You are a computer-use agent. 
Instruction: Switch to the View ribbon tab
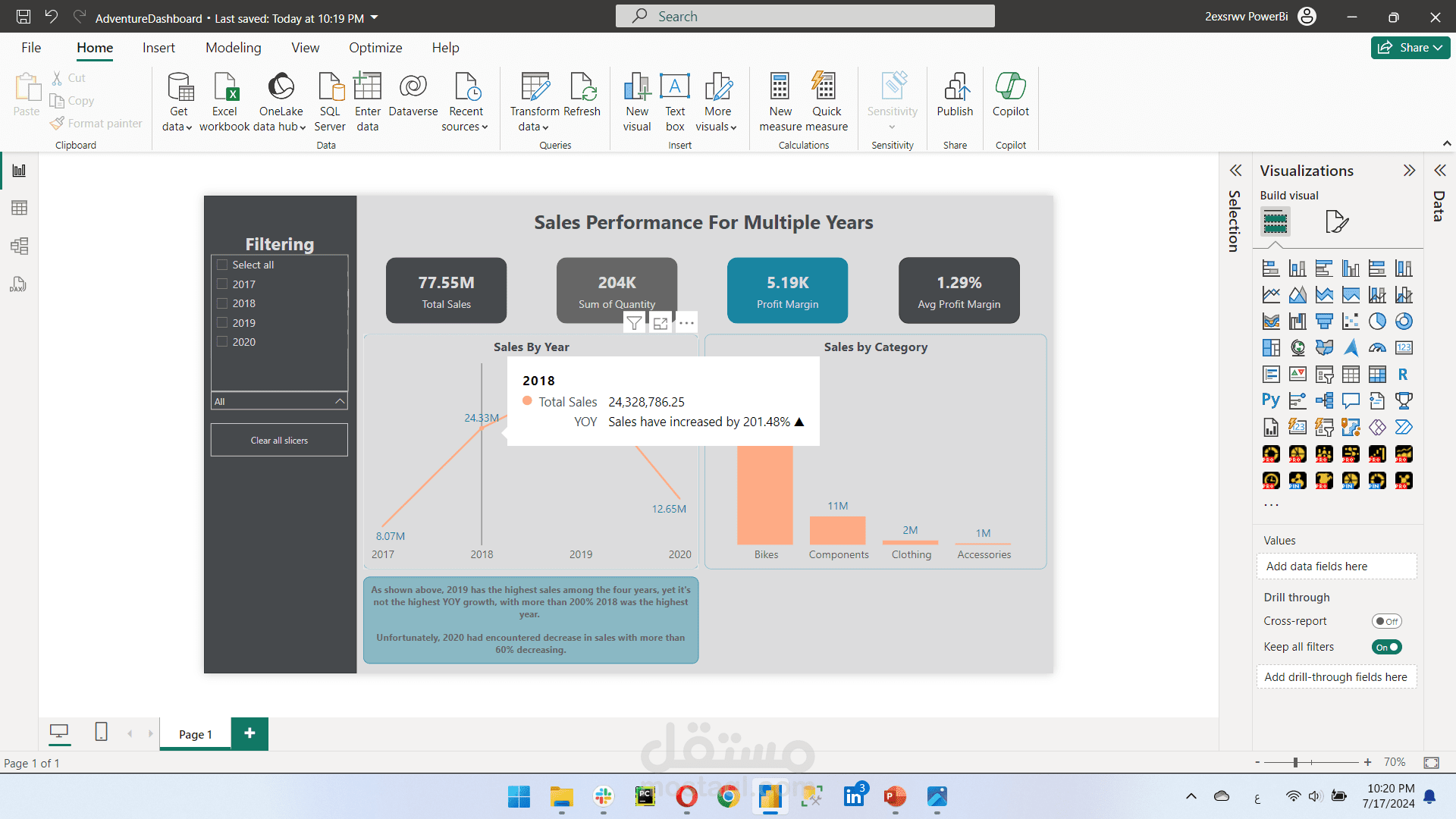(x=306, y=48)
